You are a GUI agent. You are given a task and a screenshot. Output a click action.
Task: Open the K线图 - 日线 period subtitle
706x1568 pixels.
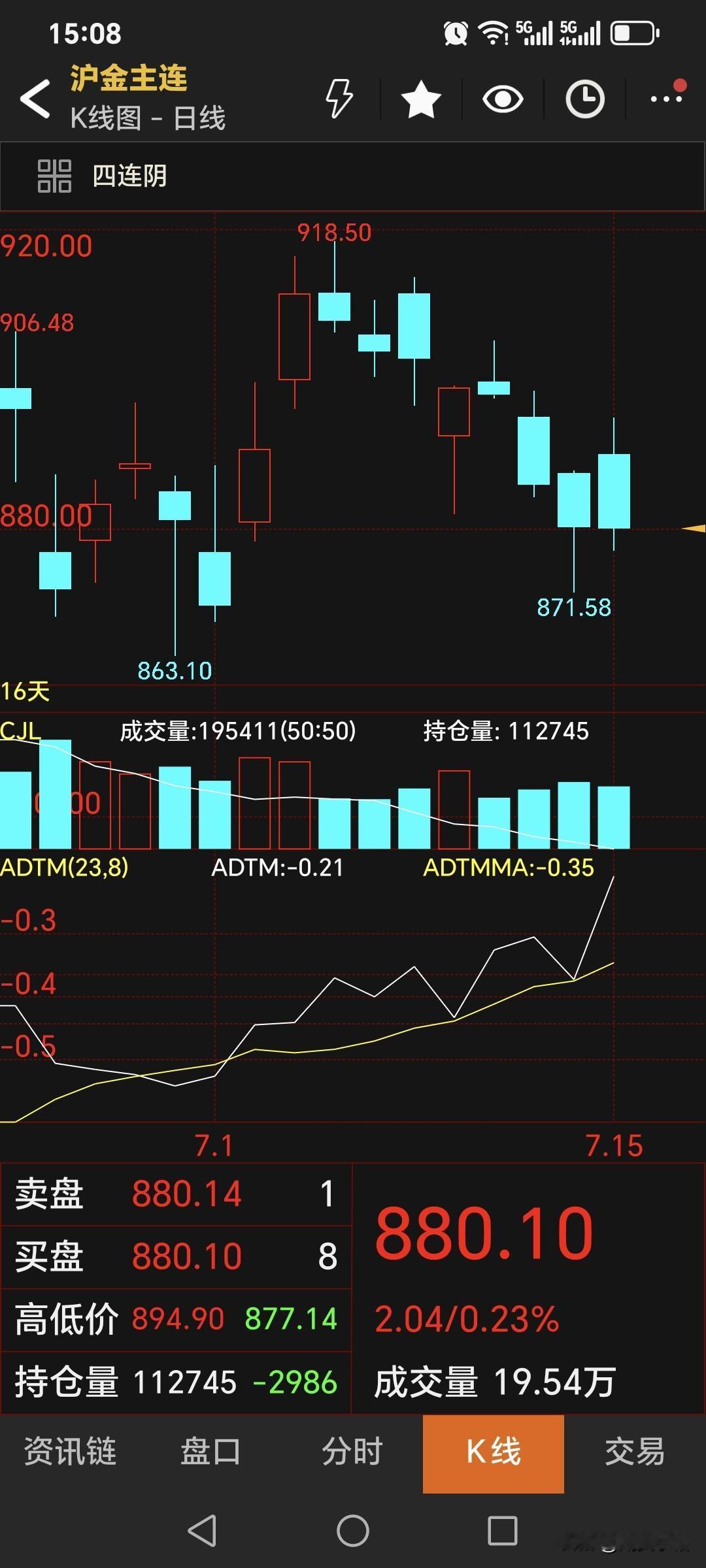(x=148, y=118)
